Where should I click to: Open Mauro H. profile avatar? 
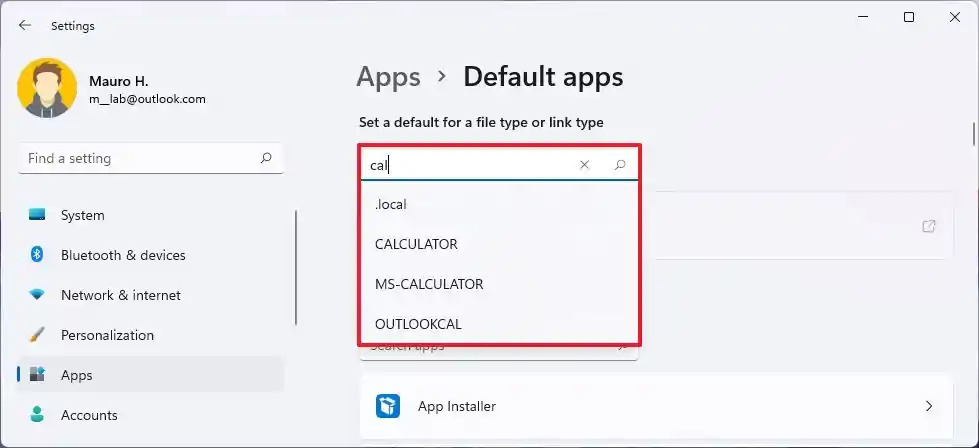point(47,88)
